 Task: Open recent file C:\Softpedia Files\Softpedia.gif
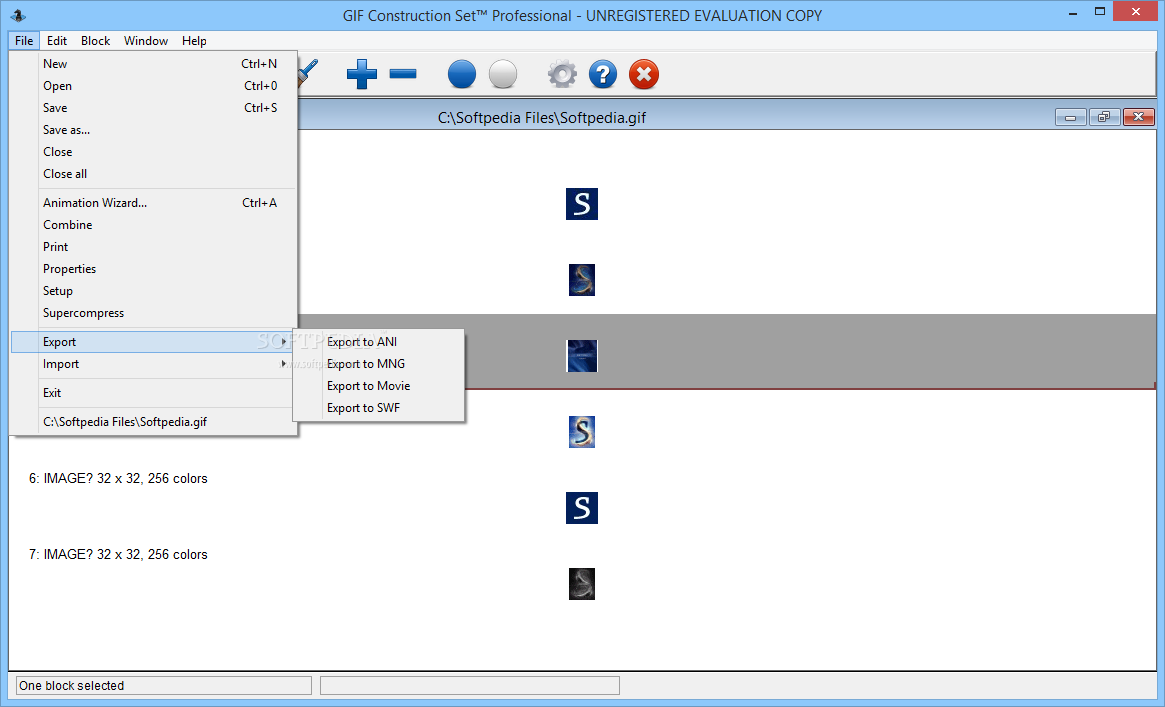point(154,422)
